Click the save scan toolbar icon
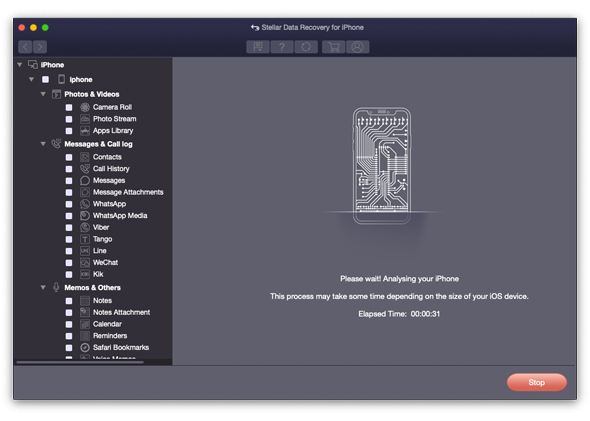The width and height of the screenshot is (590, 421). coord(258,47)
